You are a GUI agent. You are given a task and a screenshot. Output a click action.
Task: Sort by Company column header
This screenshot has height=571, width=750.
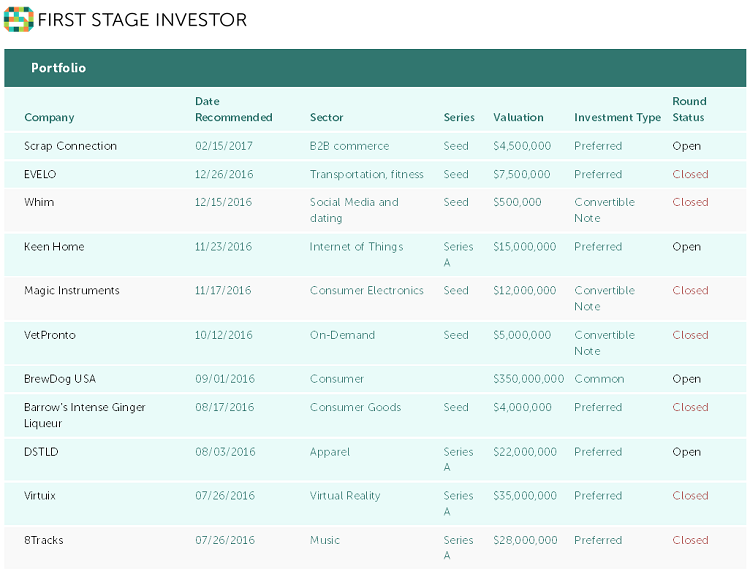[x=49, y=118]
